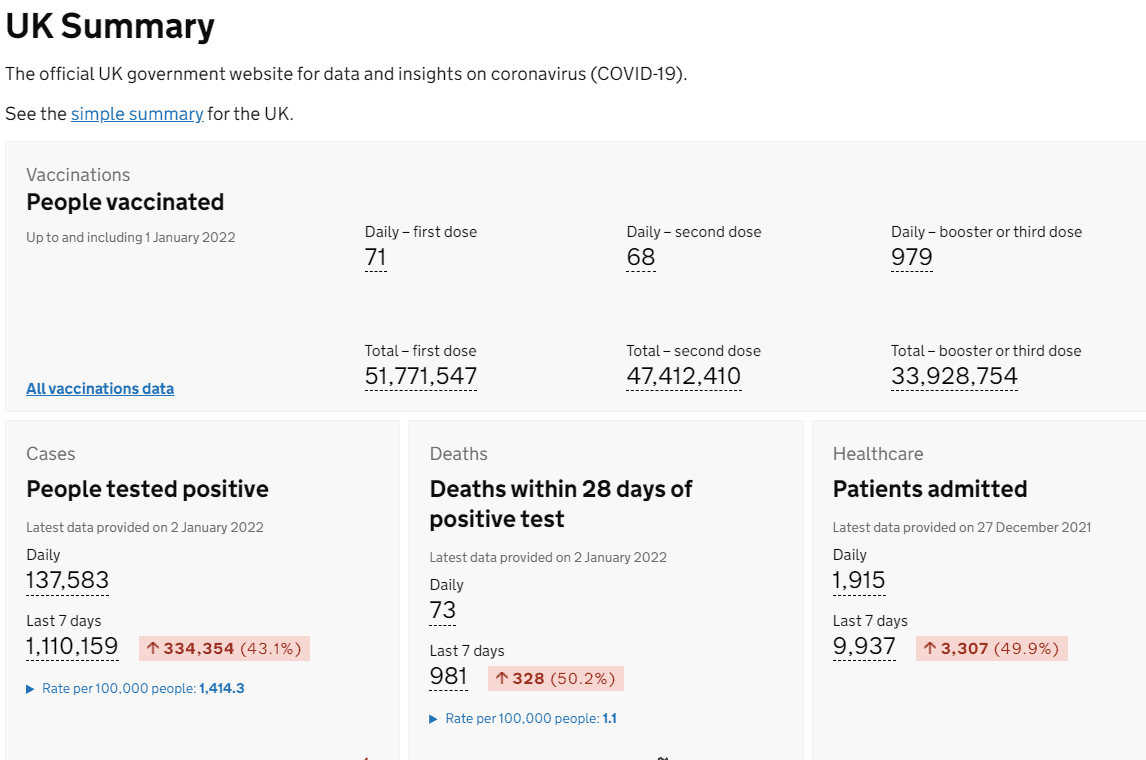This screenshot has width=1146, height=760.
Task: Click the 'Daily – booster or third dose' label
Action: tap(987, 232)
